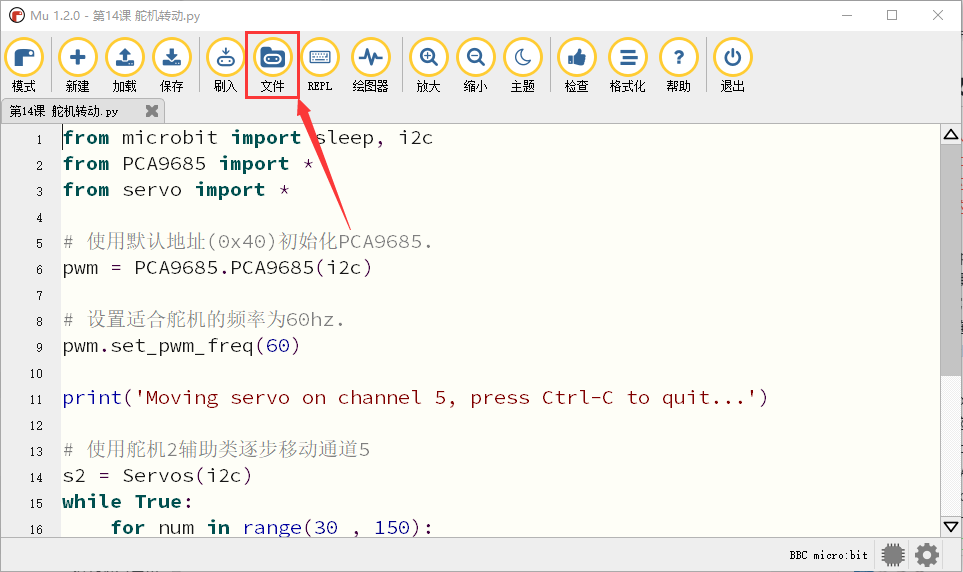This screenshot has height=572, width=963.
Task: Click the micro:bit chip status icon
Action: pos(893,555)
